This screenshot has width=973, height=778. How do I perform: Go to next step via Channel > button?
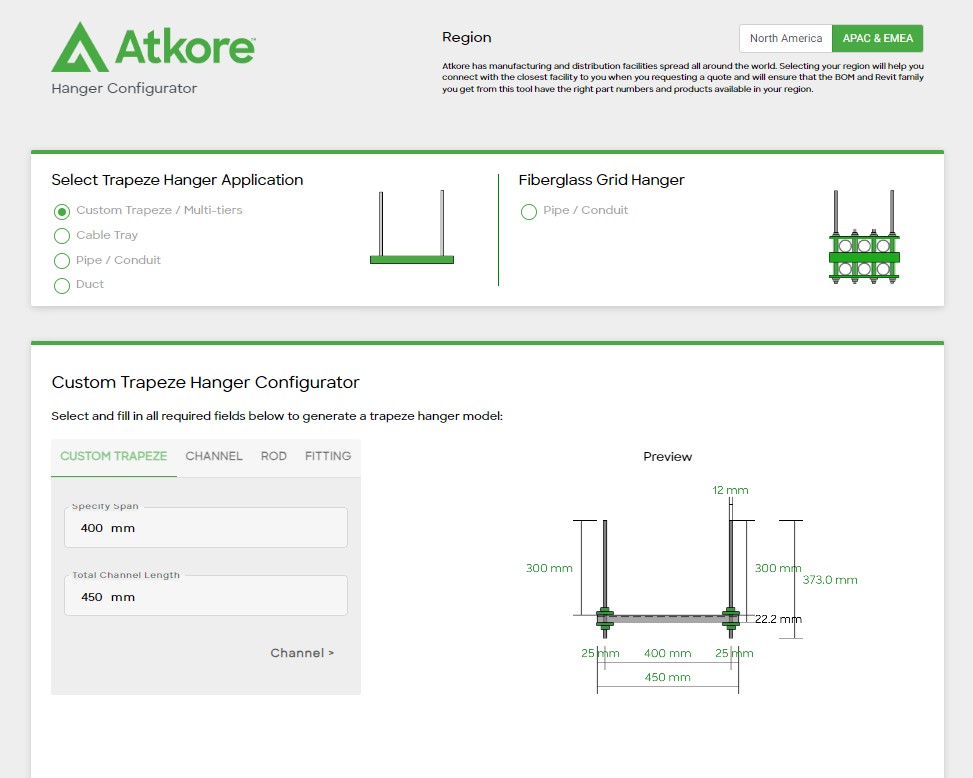[x=302, y=653]
